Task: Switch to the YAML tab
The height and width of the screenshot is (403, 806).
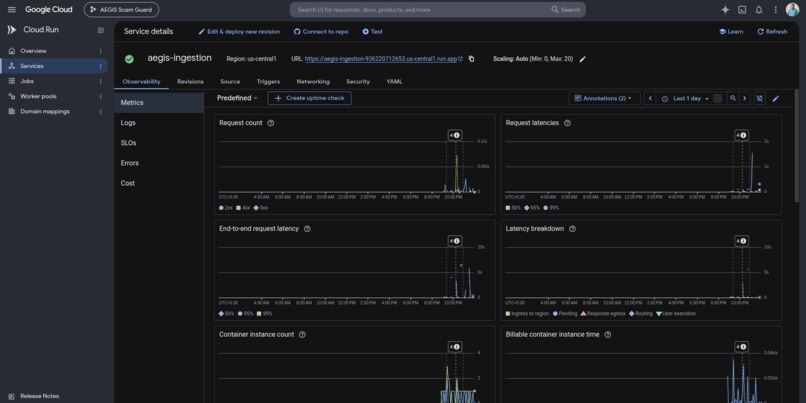Action: (x=394, y=82)
